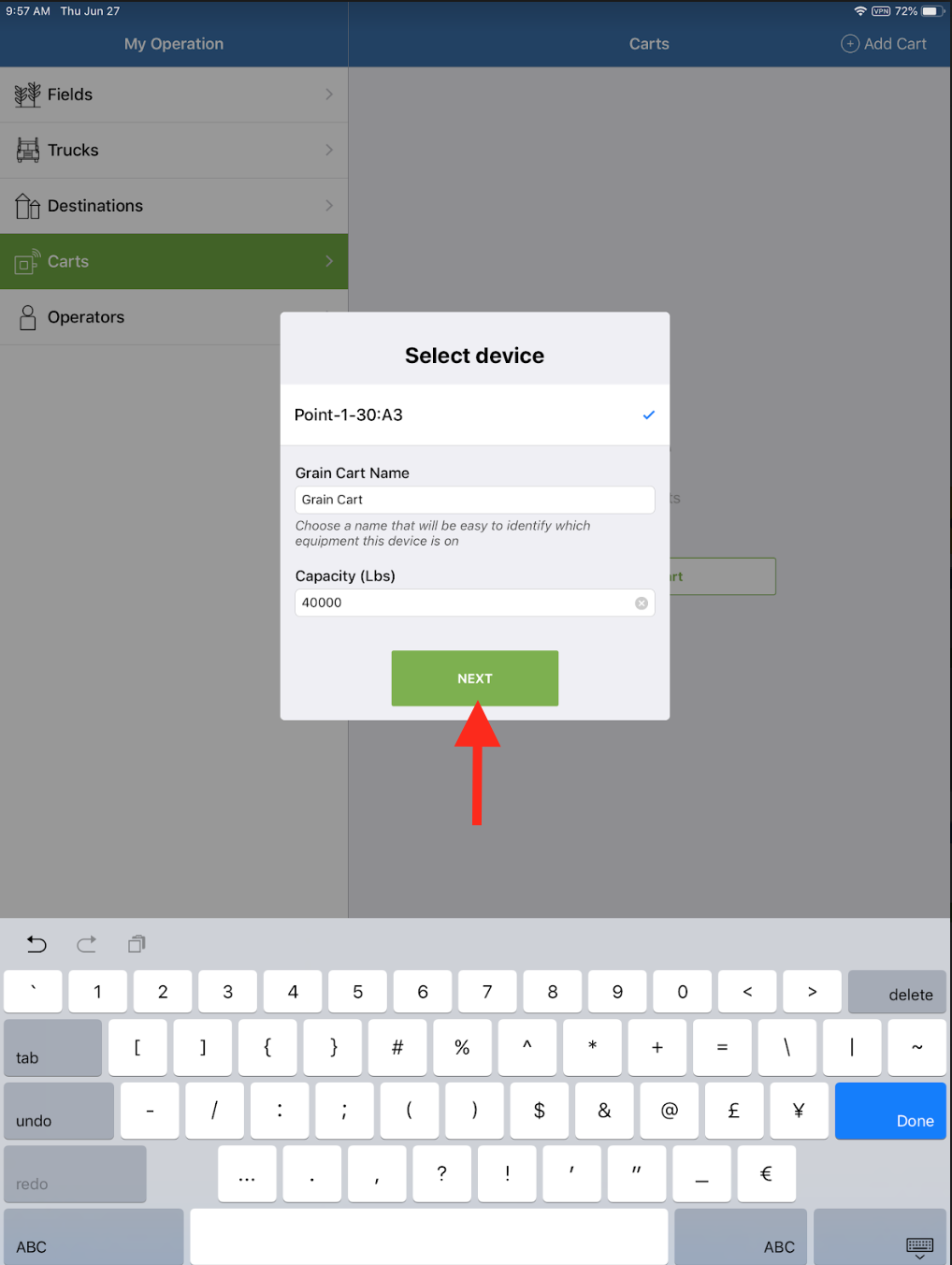
Task: Tap the delete key
Action: pyautogui.click(x=897, y=992)
